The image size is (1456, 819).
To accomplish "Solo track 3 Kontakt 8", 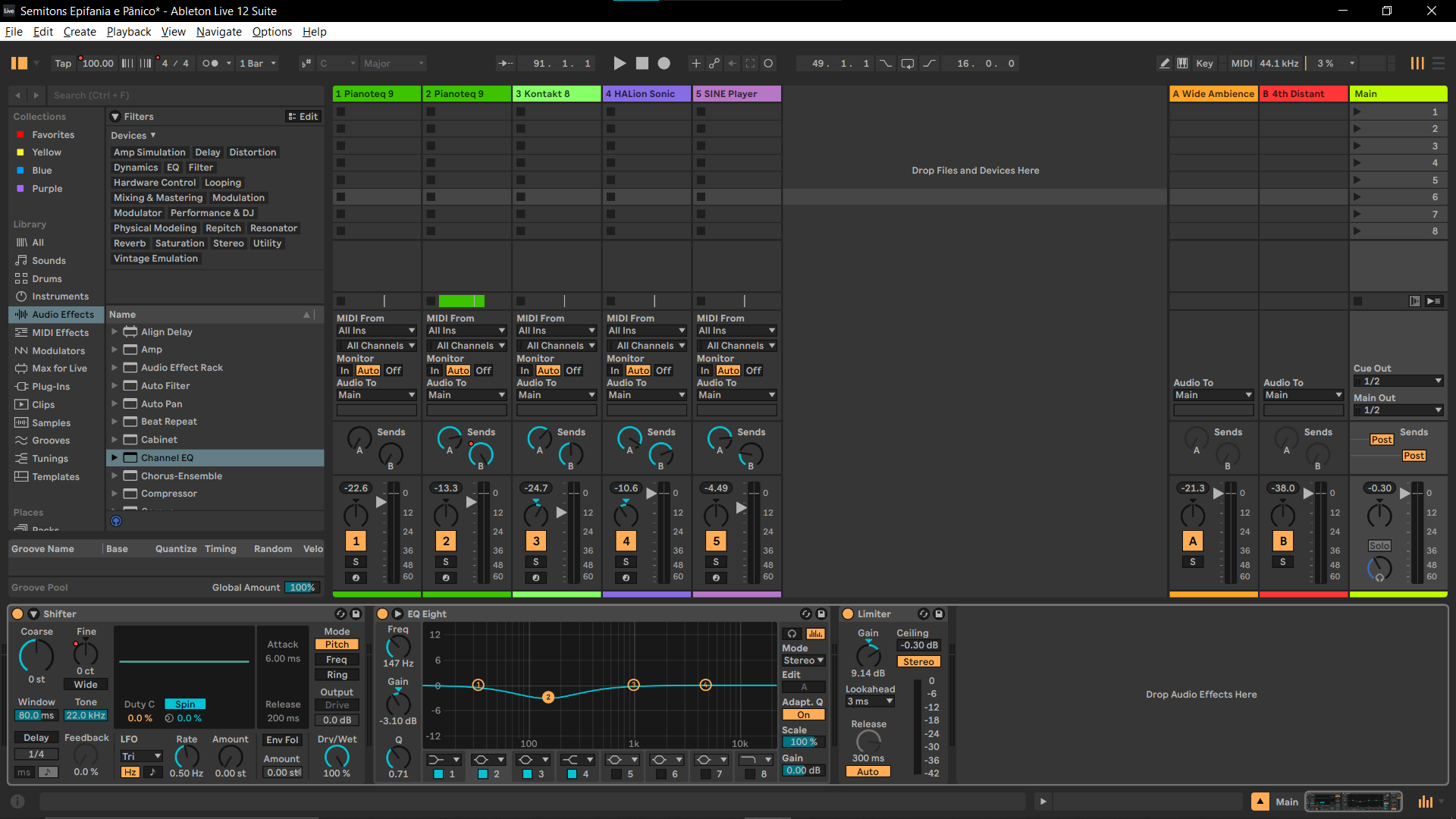I will pyautogui.click(x=536, y=562).
